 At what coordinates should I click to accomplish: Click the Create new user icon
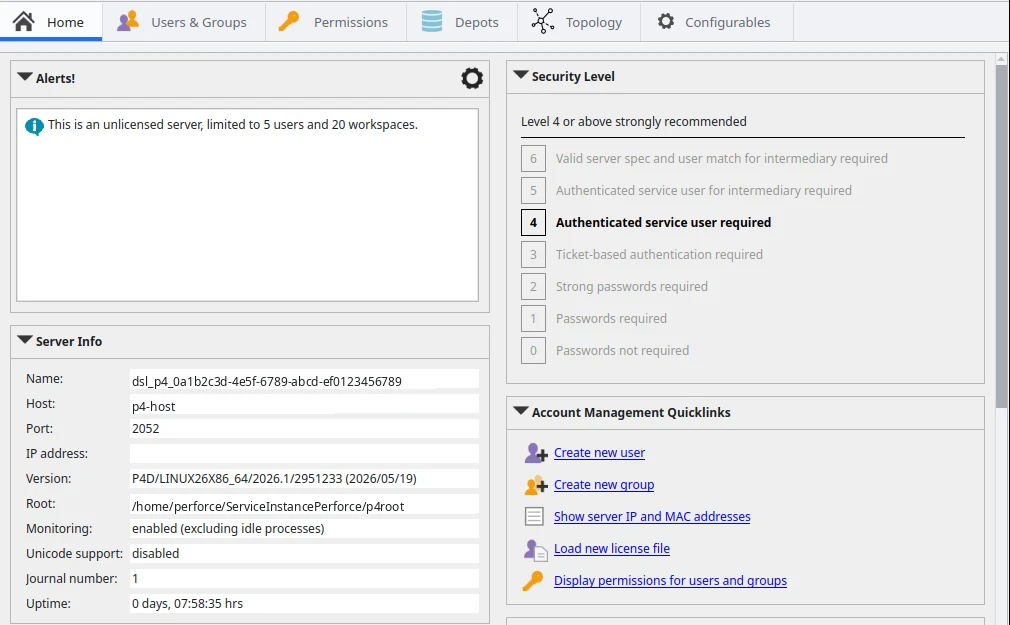[535, 453]
